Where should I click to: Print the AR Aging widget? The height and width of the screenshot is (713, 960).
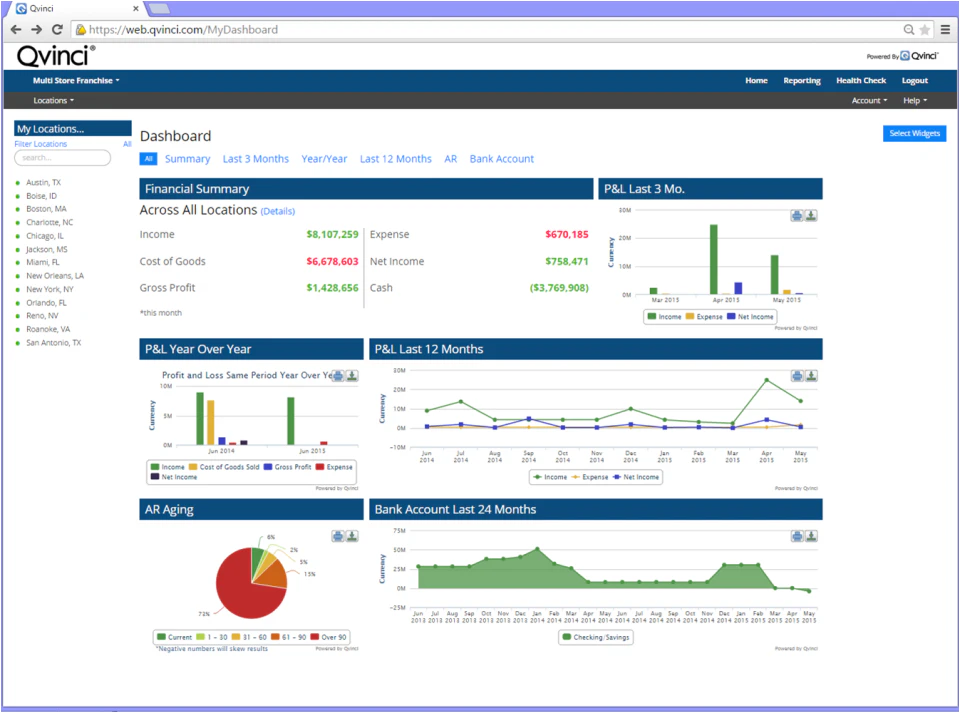coord(338,536)
